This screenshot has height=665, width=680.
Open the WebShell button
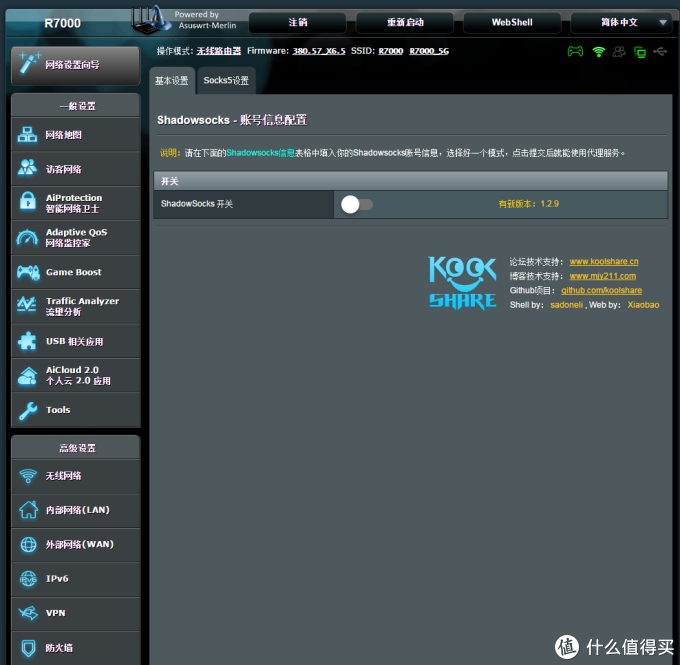[x=511, y=22]
